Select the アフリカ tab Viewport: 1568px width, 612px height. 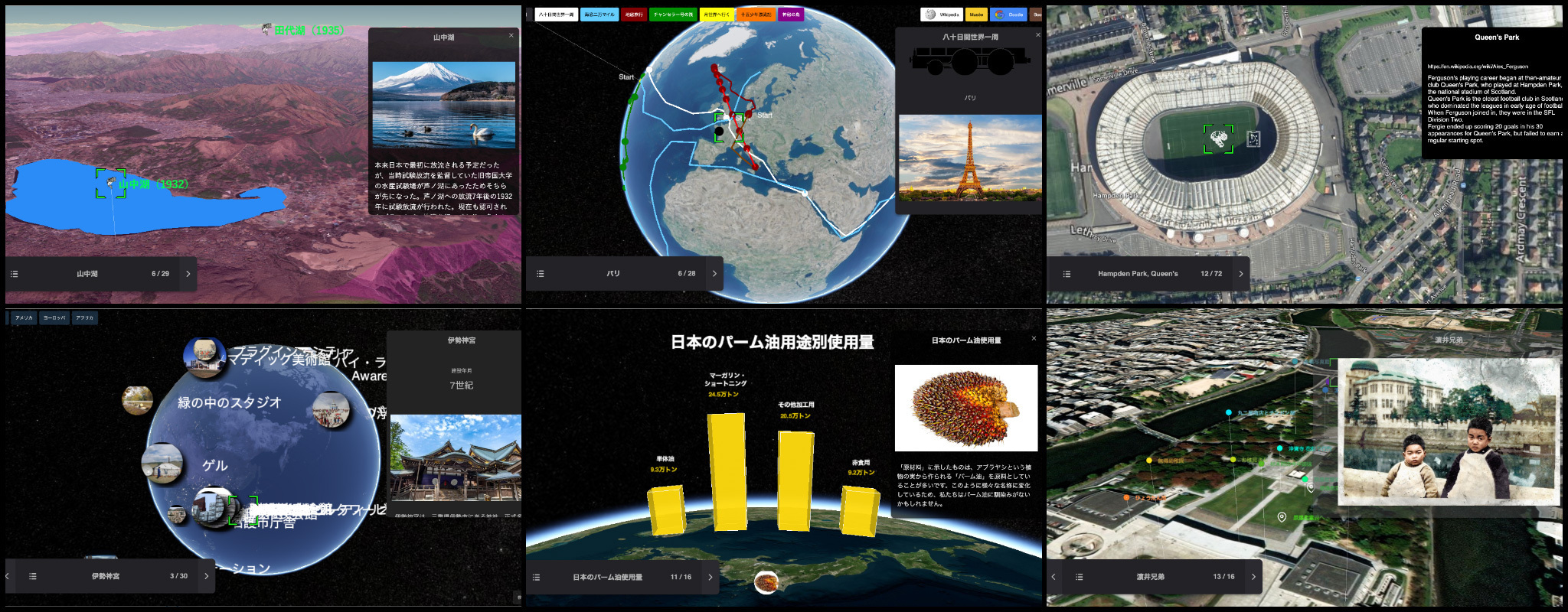[x=85, y=317]
